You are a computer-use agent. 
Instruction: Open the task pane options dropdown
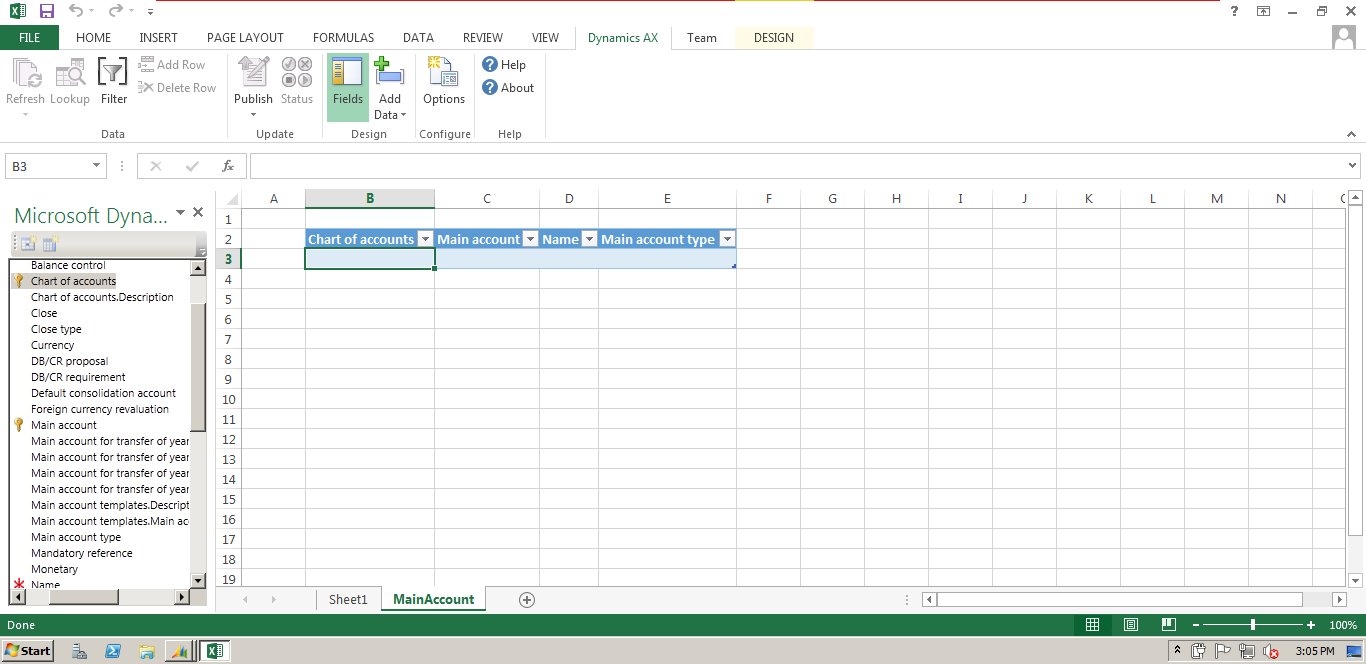180,212
